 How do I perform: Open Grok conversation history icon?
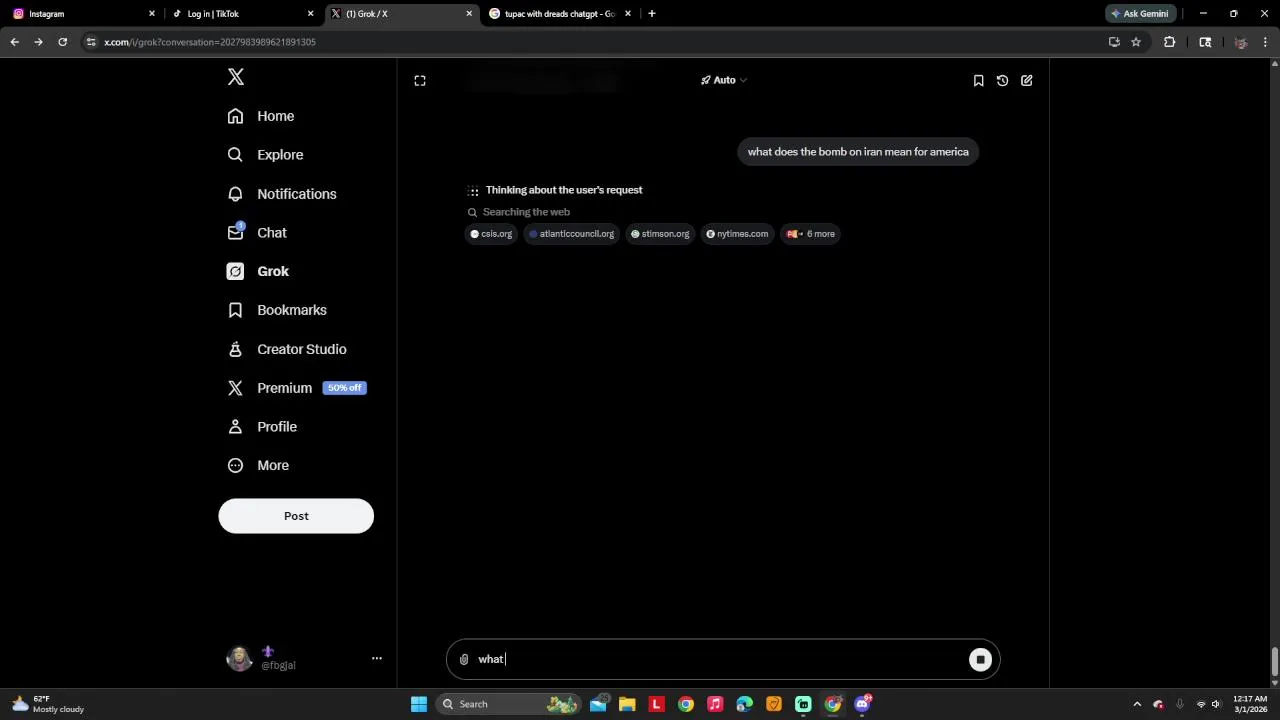pos(1002,81)
